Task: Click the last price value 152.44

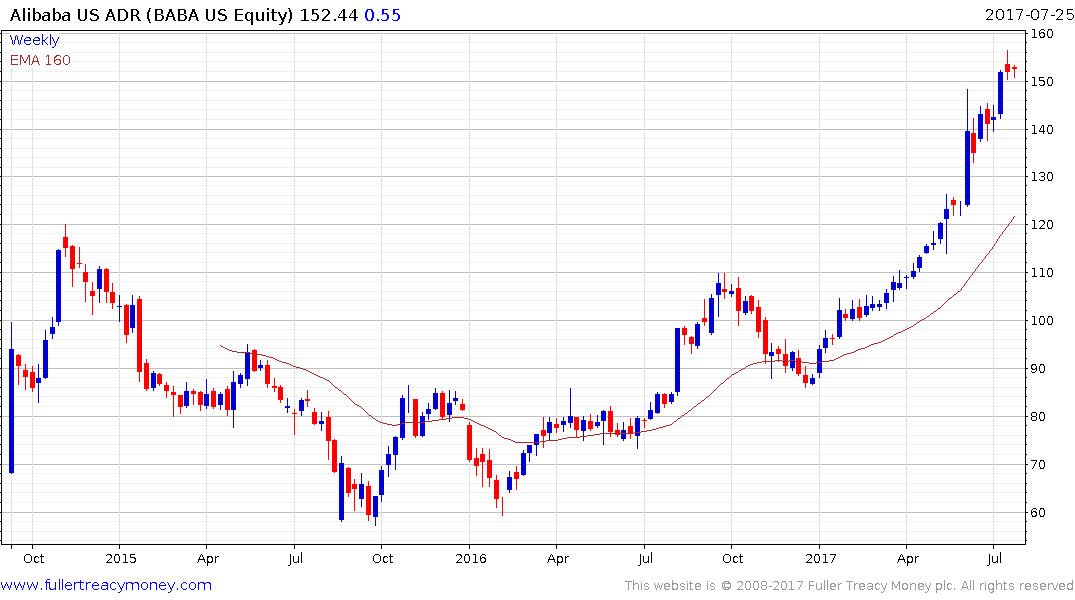Action: [328, 15]
